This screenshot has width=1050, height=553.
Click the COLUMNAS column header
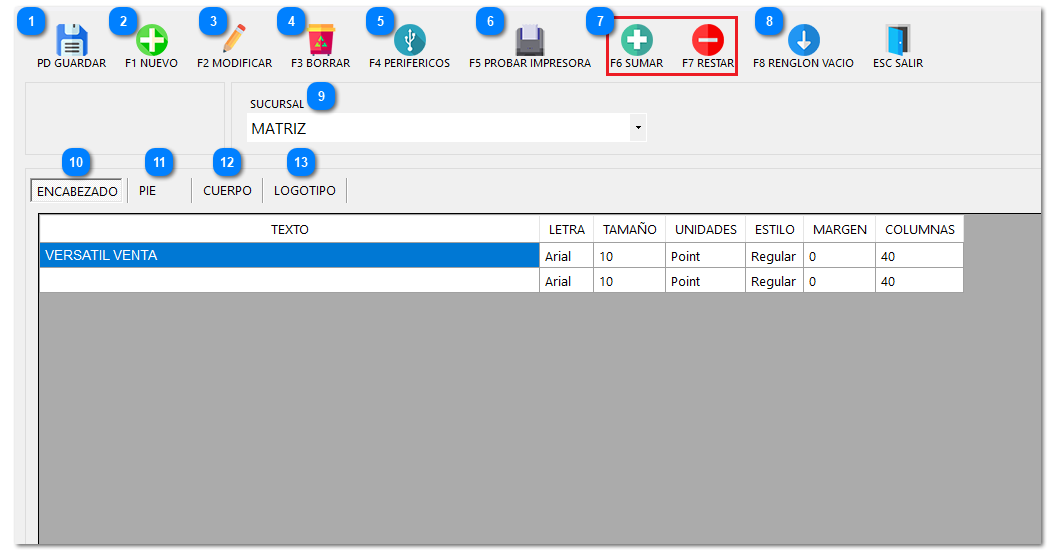[919, 230]
